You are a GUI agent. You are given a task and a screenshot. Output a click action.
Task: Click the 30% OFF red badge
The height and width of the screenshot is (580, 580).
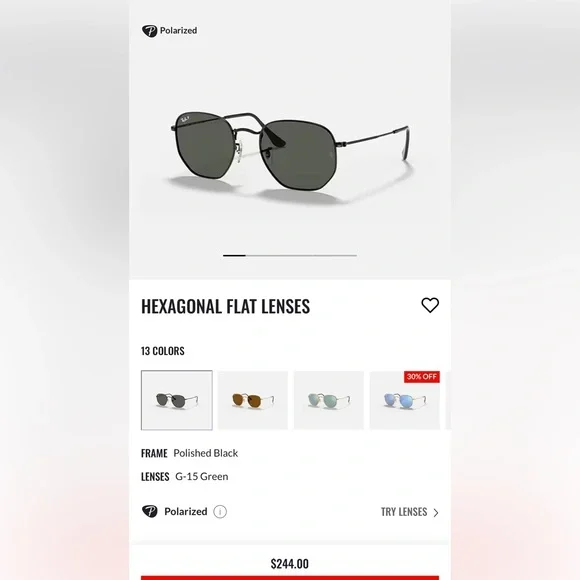[x=422, y=377]
